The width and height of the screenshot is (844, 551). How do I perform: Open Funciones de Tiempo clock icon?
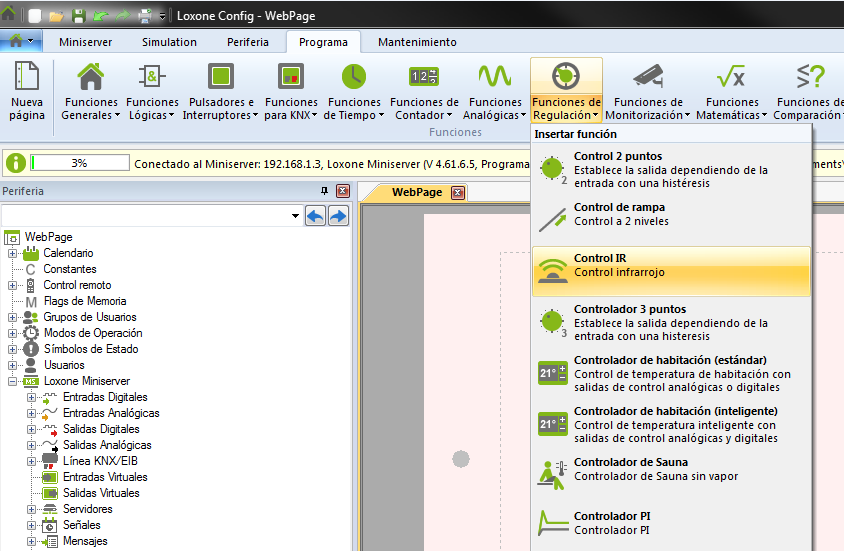click(354, 77)
